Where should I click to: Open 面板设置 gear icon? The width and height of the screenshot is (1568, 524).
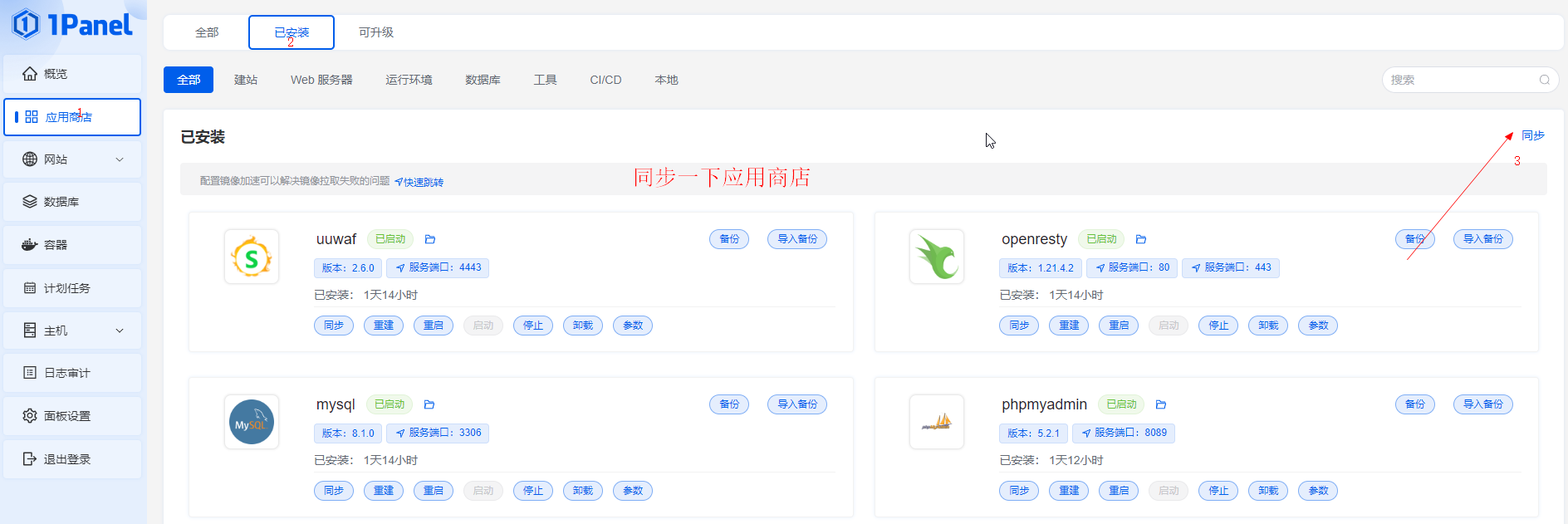click(x=30, y=416)
